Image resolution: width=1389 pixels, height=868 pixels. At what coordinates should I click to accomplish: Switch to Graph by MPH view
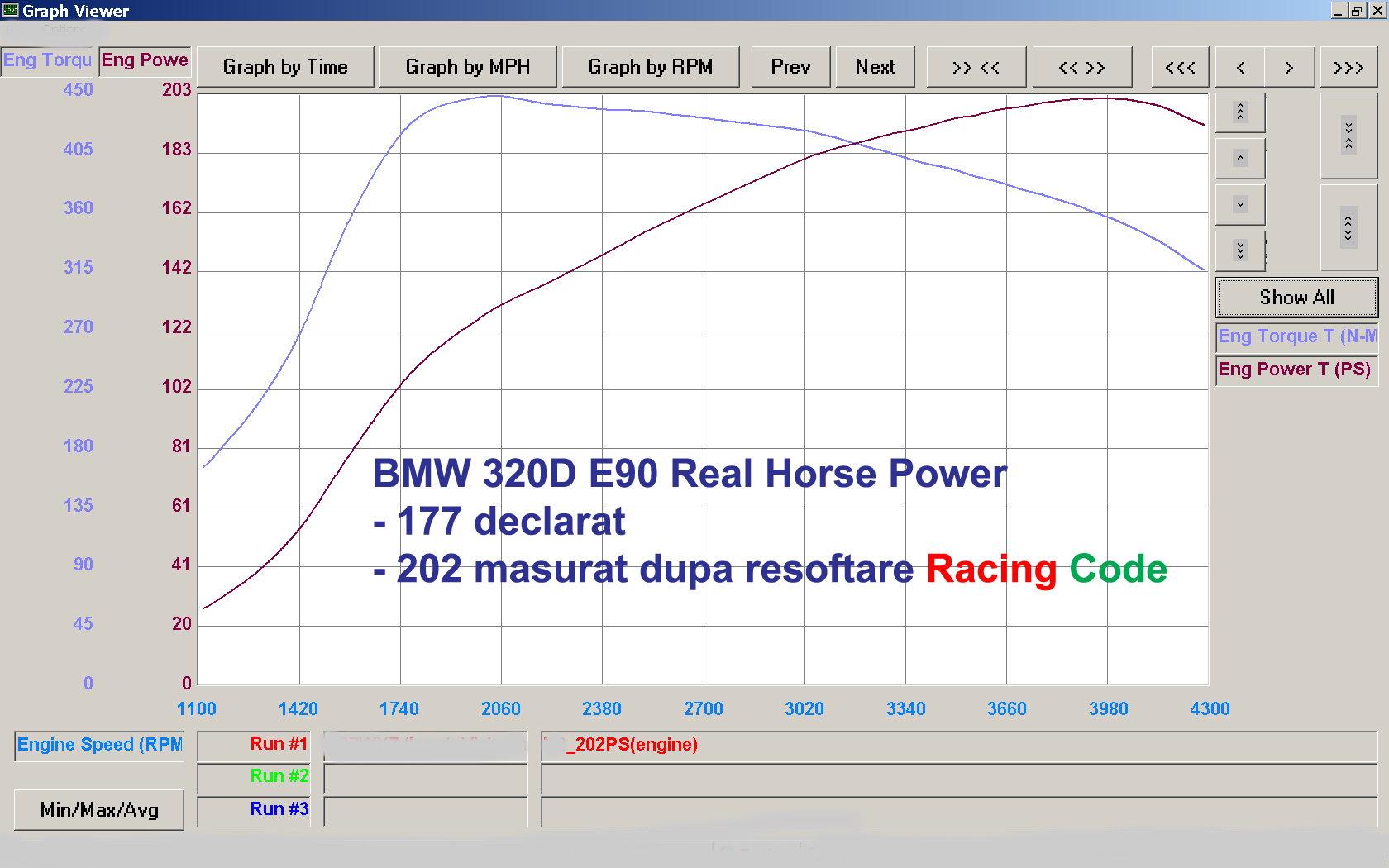click(468, 68)
